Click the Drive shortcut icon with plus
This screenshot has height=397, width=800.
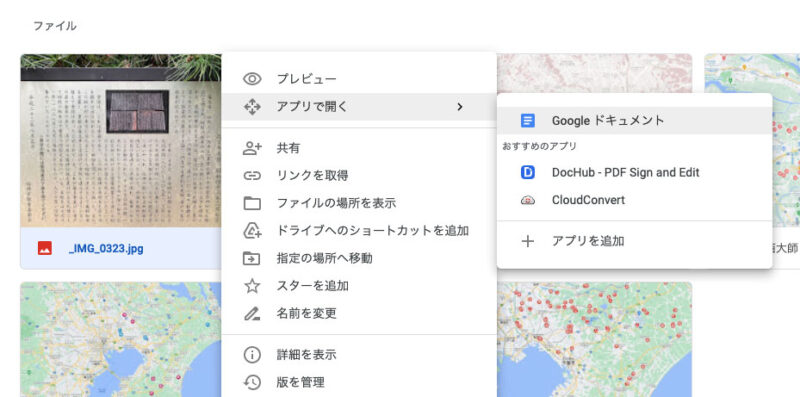tap(252, 231)
